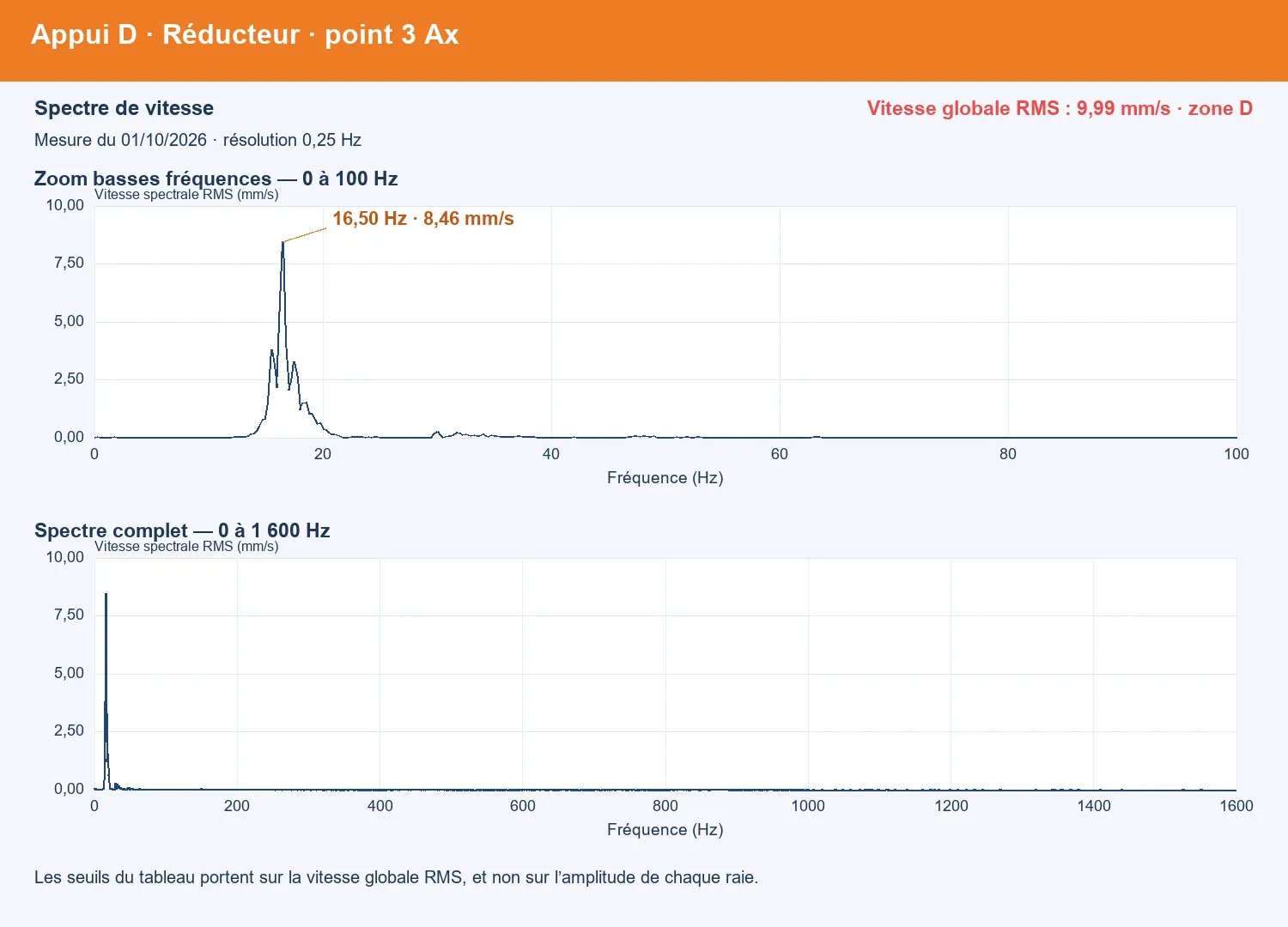The height and width of the screenshot is (927, 1288).
Task: Click the "400" tick on the full-spectrum frequency axis
Action: coord(380,806)
